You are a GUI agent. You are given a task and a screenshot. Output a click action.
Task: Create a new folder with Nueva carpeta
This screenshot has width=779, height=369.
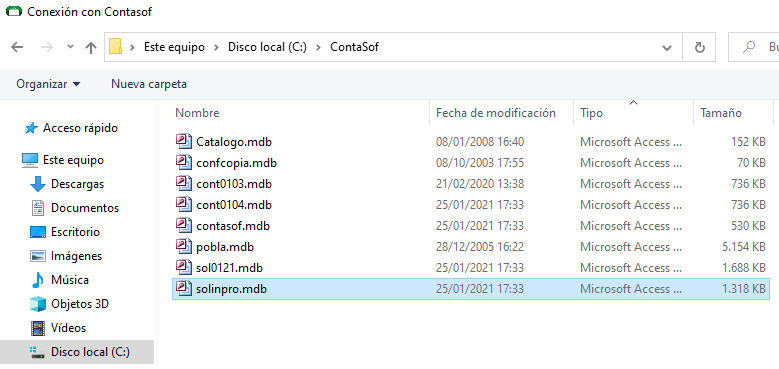pos(149,84)
